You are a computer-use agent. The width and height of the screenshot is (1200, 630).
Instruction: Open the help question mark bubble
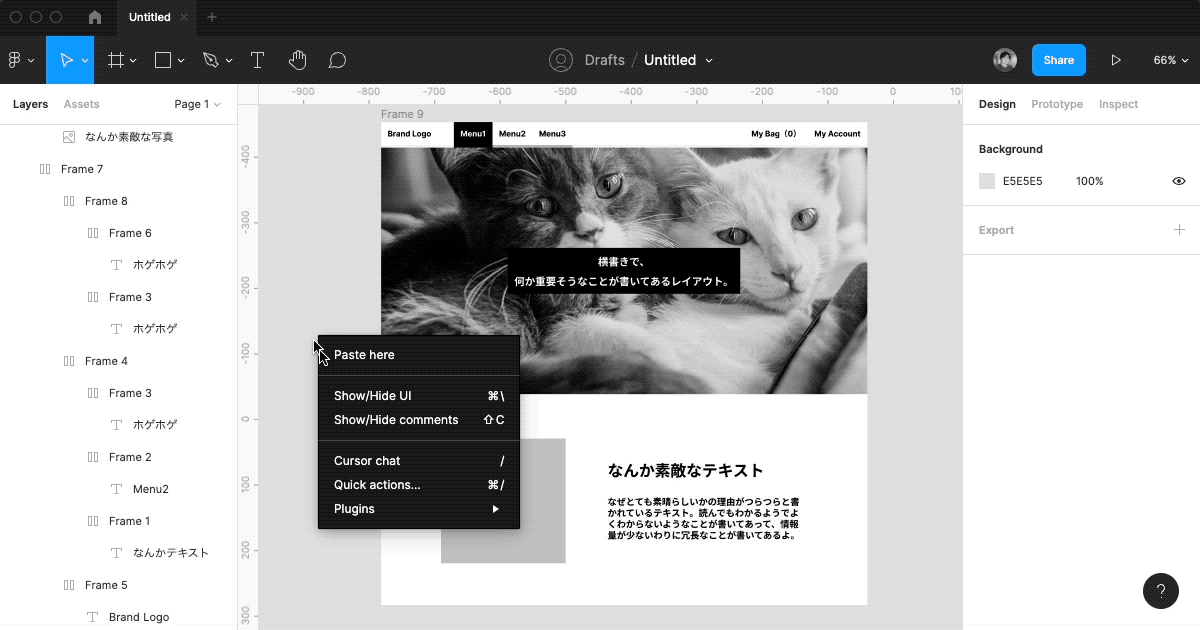pyautogui.click(x=1161, y=591)
